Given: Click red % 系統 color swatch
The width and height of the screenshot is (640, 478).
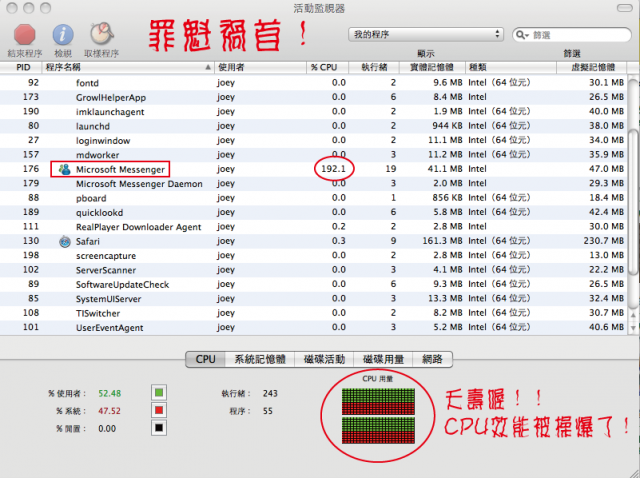Looking at the screenshot, I should (x=159, y=410).
